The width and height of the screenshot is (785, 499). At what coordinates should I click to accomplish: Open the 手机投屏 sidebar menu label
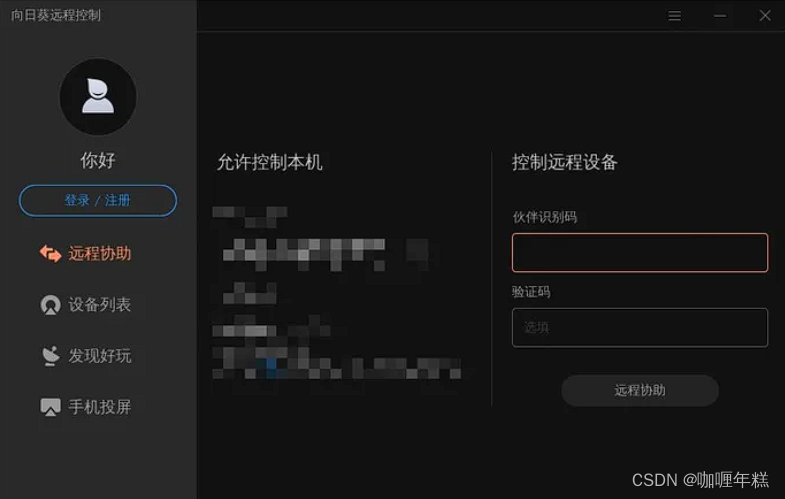100,407
